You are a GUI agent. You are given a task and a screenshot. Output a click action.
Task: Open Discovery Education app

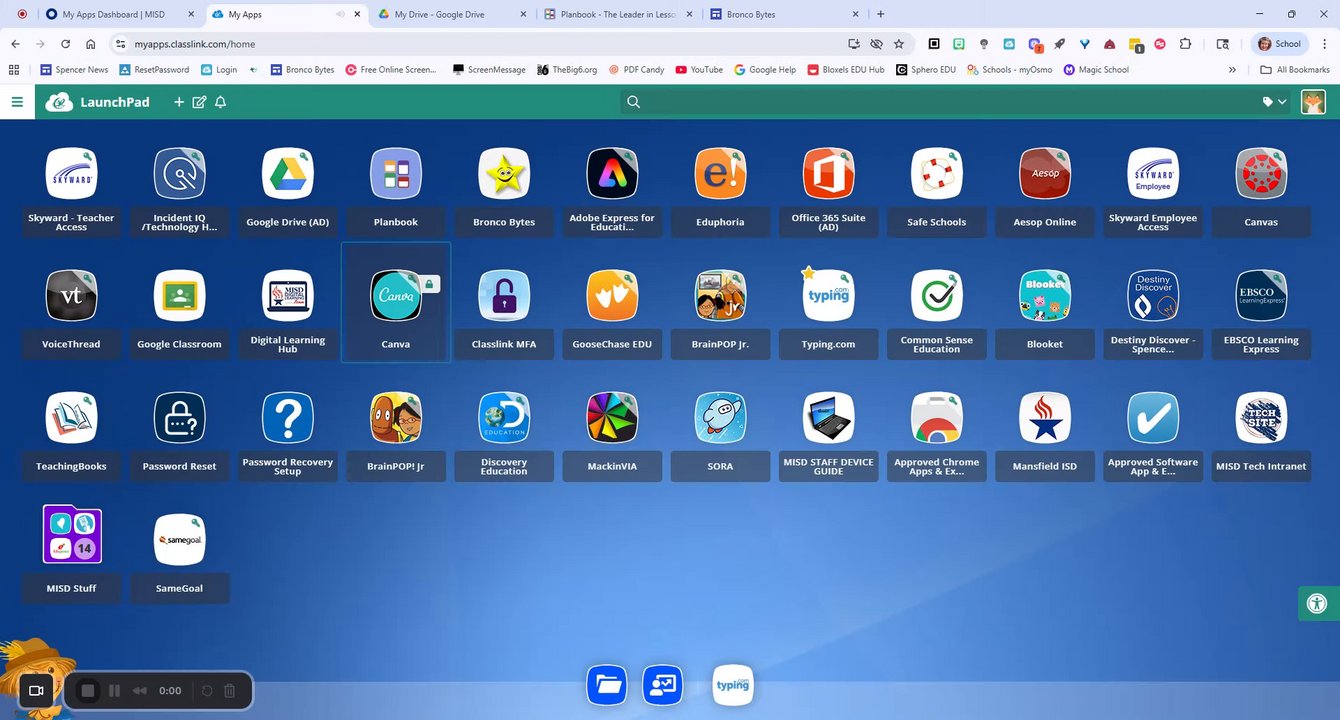504,418
